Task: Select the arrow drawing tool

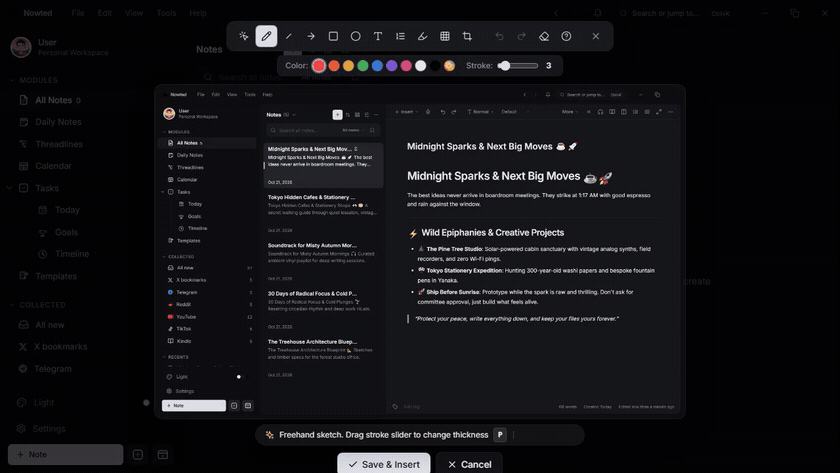Action: point(311,36)
